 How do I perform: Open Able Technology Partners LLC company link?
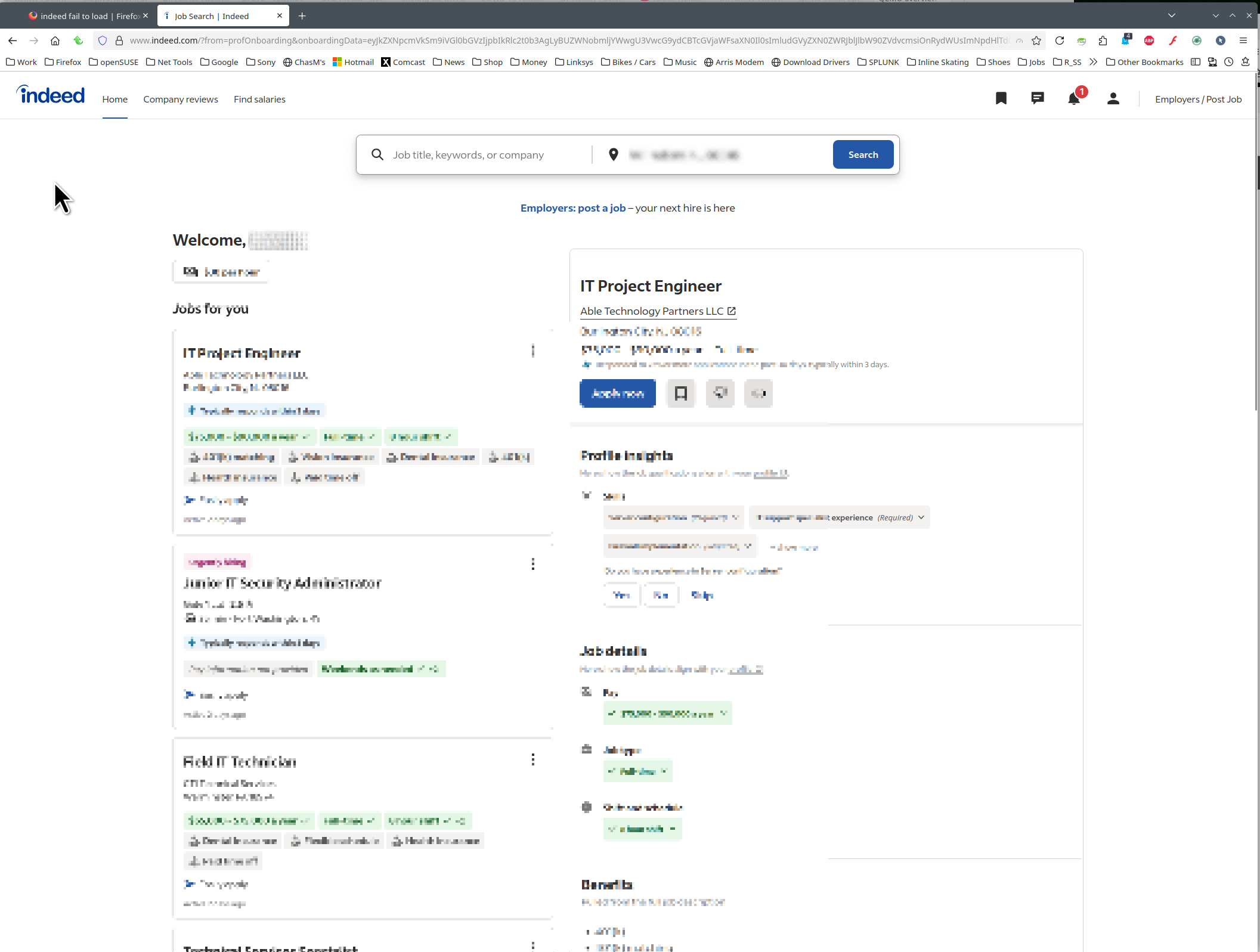pyautogui.click(x=658, y=311)
